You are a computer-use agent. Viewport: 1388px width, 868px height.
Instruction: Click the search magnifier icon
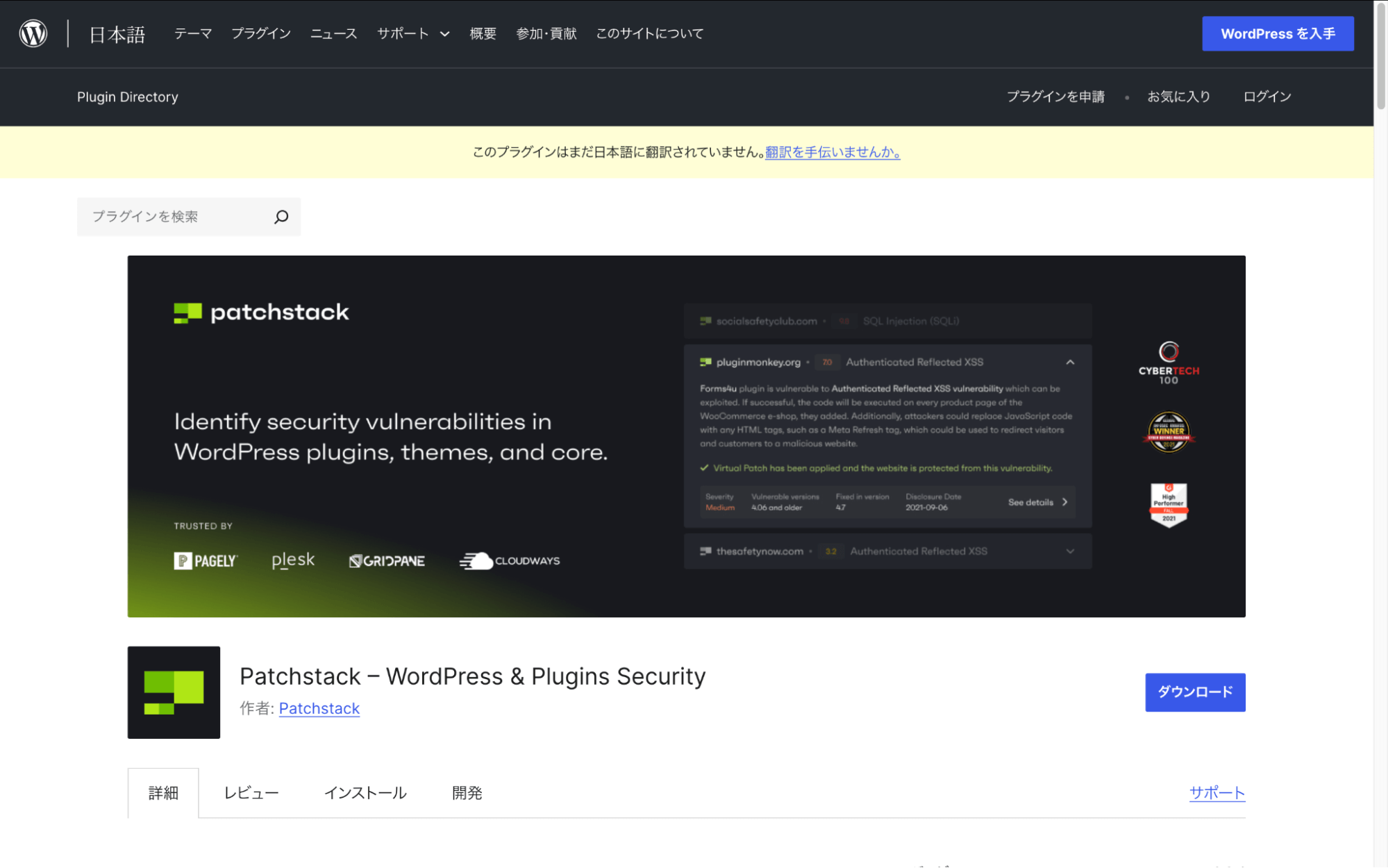(281, 217)
